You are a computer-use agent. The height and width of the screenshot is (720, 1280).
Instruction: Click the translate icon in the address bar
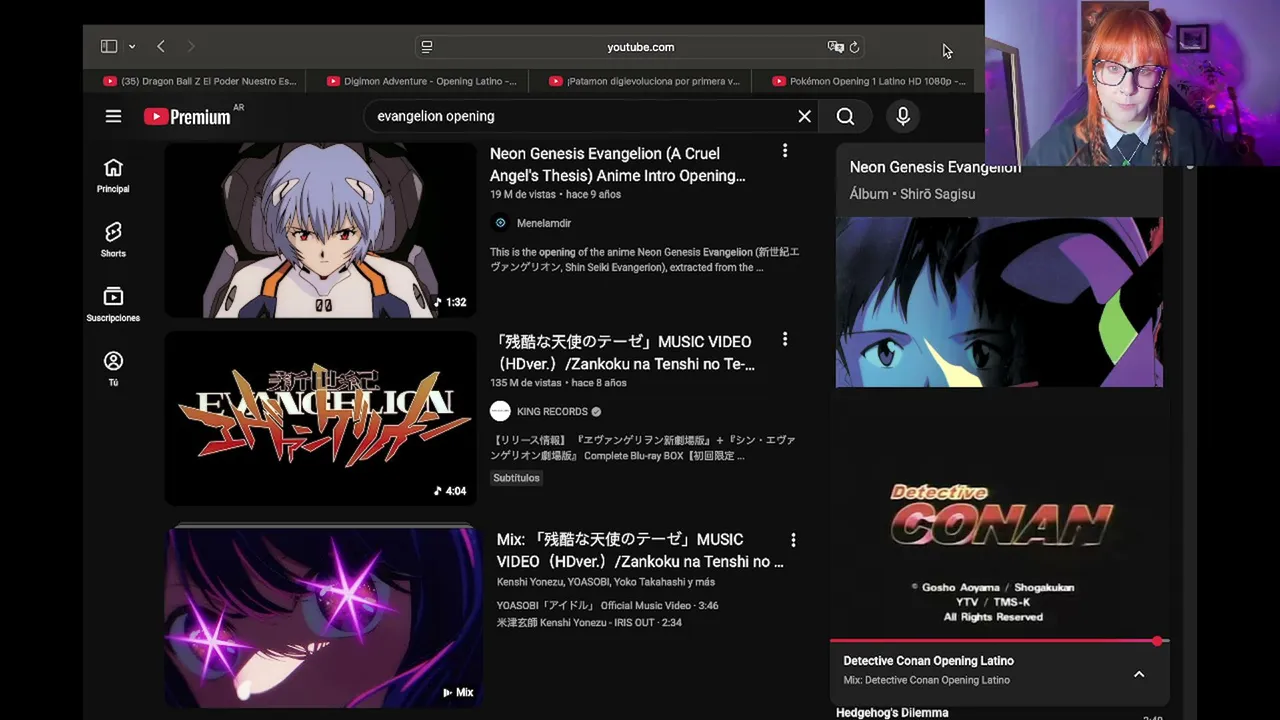click(x=835, y=47)
